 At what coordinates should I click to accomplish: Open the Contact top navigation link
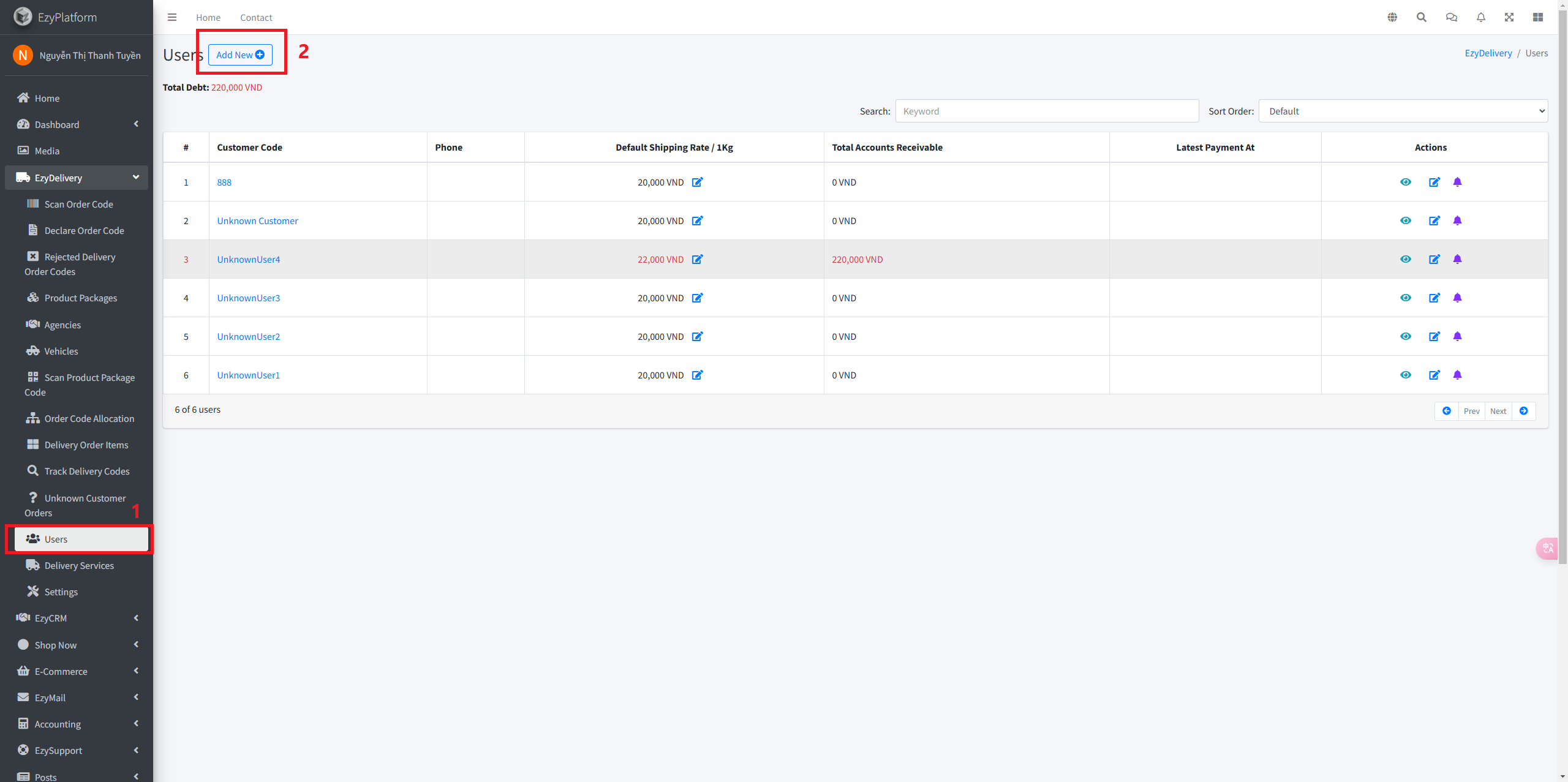256,17
